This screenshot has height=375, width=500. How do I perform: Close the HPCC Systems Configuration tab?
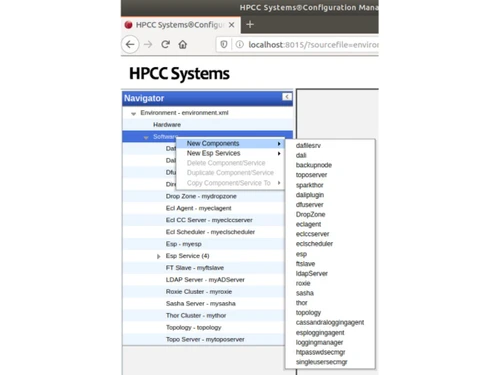[x=232, y=25]
